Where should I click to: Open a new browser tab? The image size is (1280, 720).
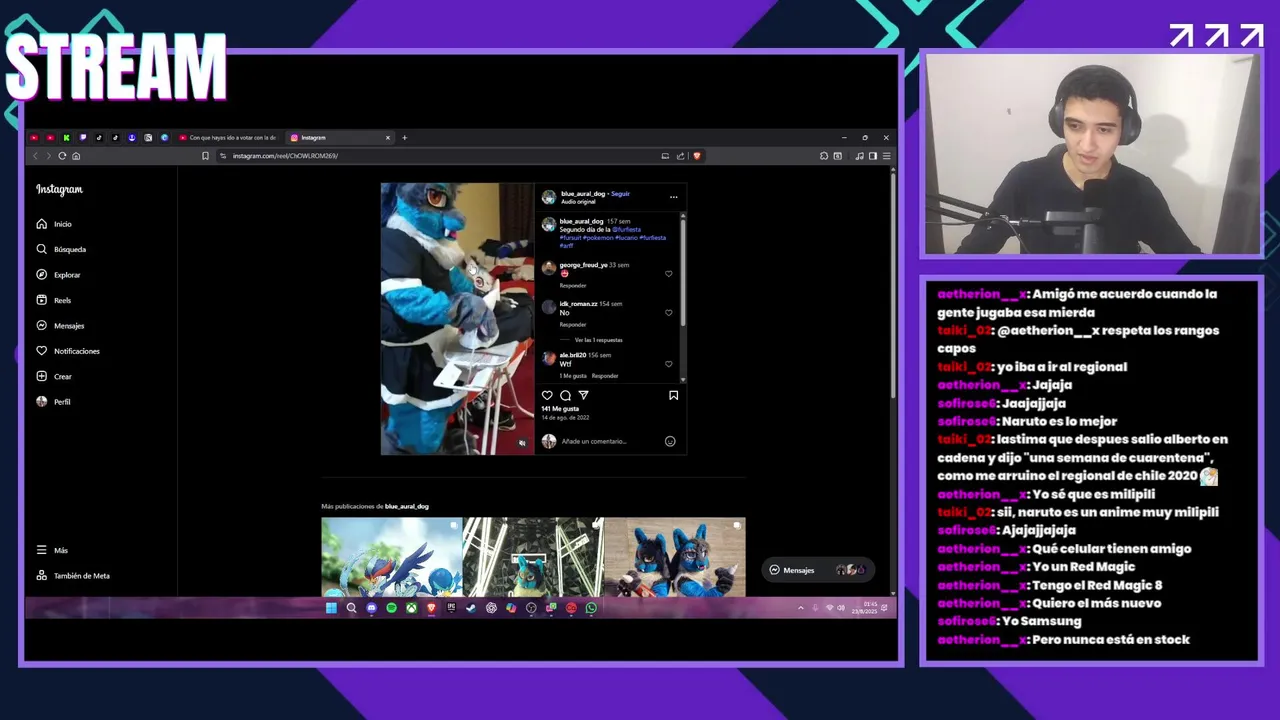coord(404,137)
